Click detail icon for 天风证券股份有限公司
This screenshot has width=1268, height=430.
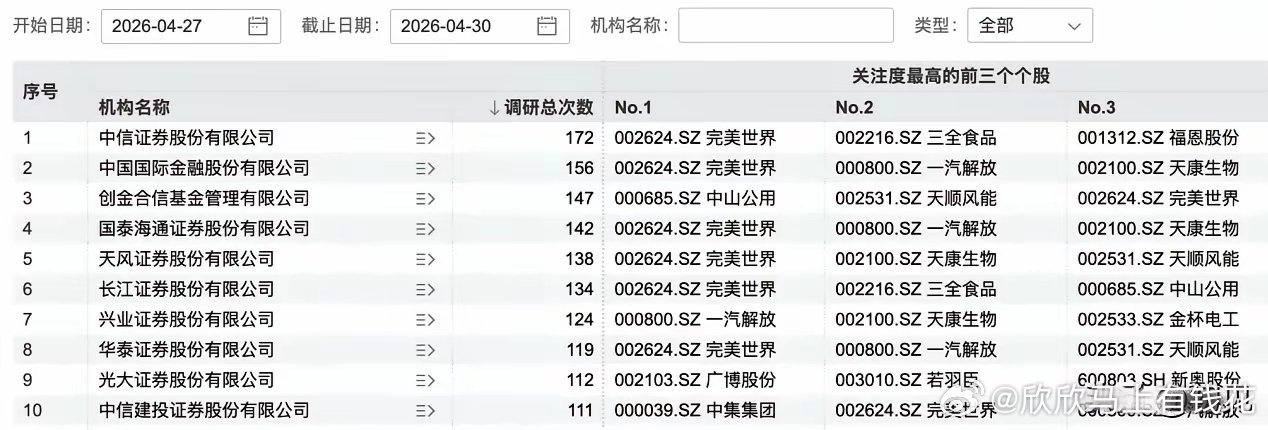pyautogui.click(x=425, y=259)
